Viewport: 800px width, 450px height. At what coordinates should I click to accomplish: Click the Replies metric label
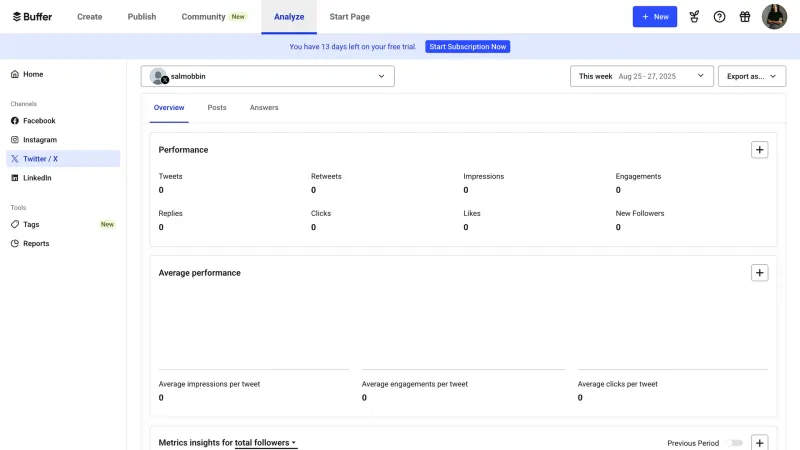pos(170,213)
